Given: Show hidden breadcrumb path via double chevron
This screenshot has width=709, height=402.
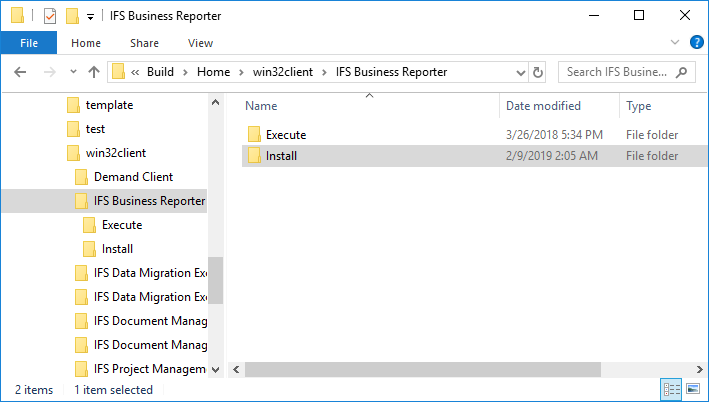Looking at the screenshot, I should coord(135,72).
